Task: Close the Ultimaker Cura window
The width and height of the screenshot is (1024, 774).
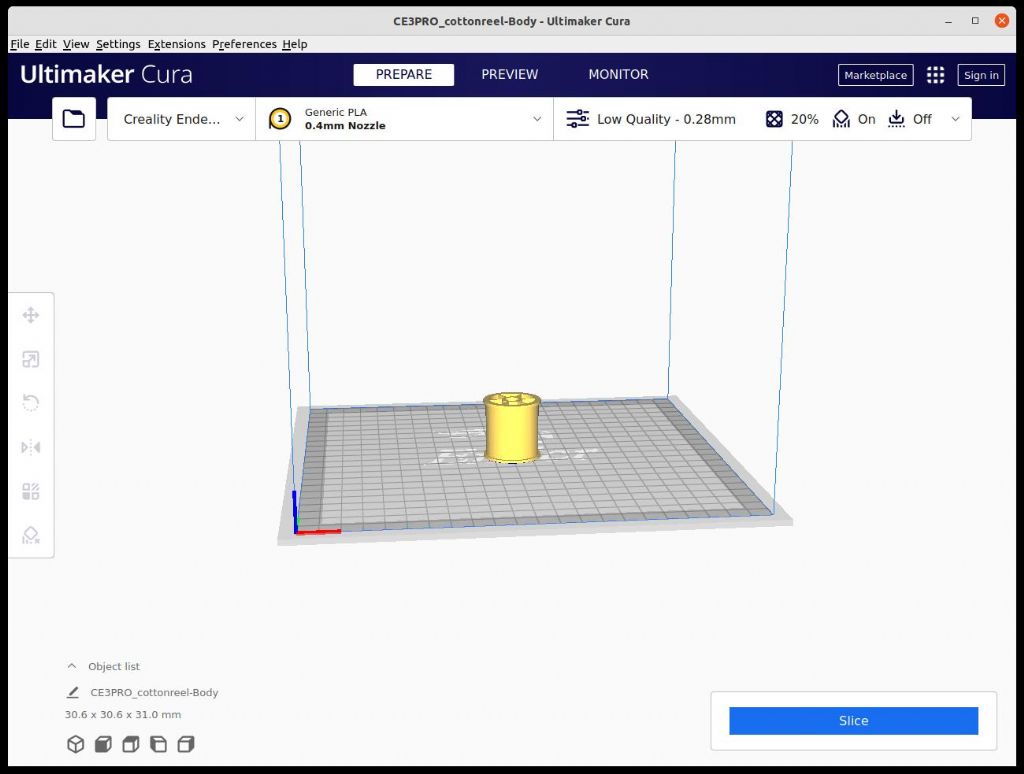Action: pyautogui.click(x=1002, y=21)
